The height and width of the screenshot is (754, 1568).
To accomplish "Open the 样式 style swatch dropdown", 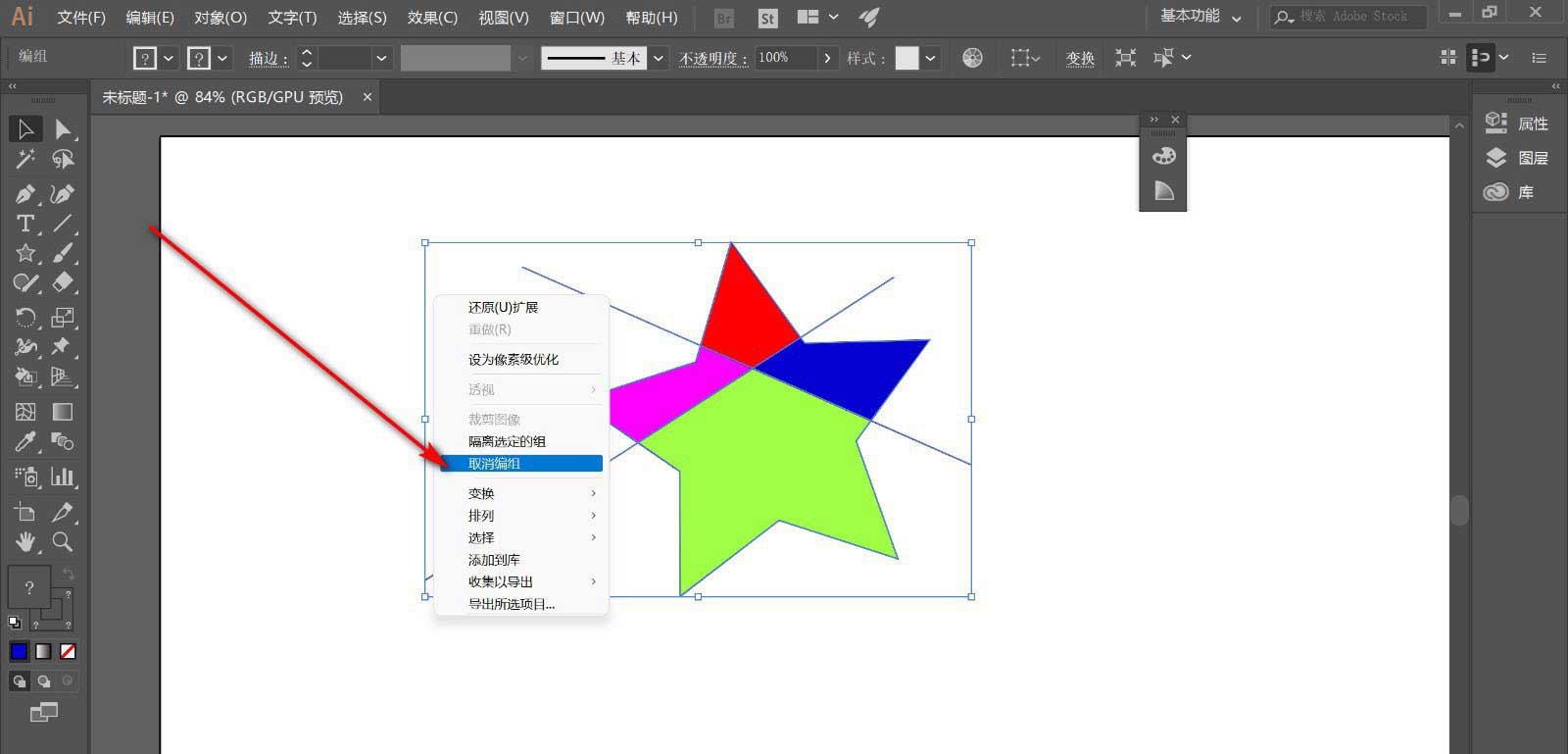I will tap(930, 58).
